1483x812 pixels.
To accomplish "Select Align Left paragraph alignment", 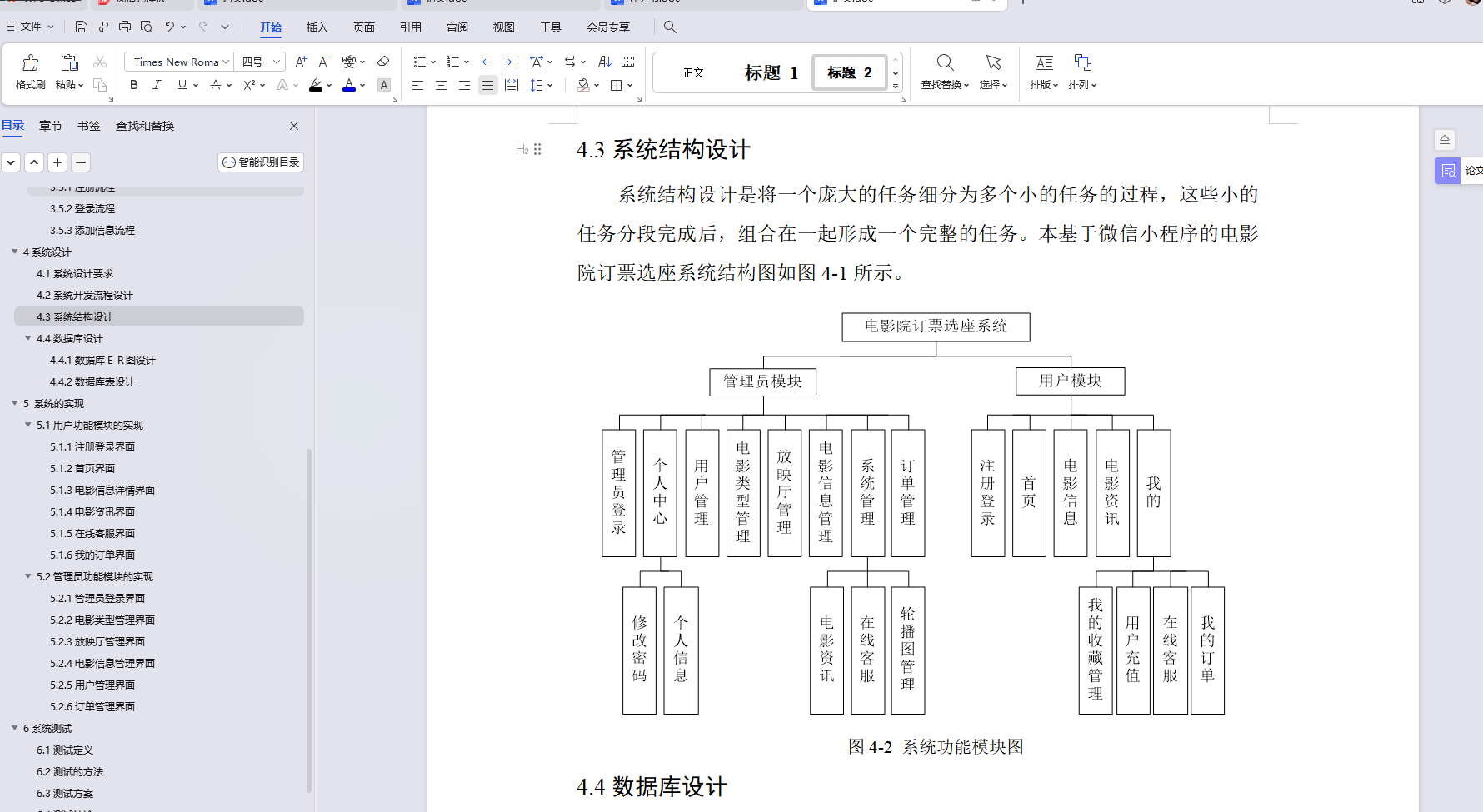I will click(417, 85).
